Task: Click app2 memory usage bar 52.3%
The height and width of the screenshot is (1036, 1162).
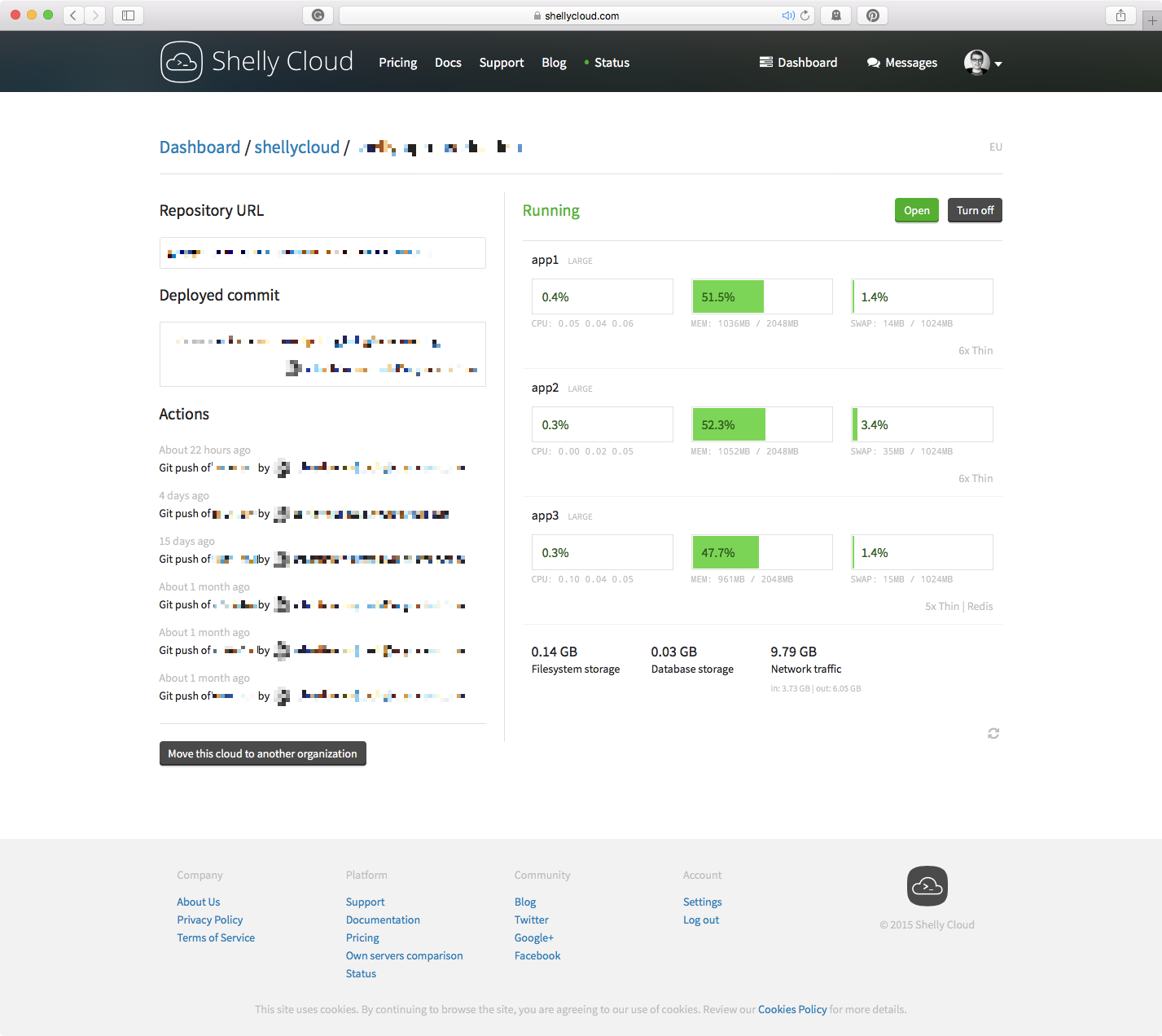Action: 762,424
